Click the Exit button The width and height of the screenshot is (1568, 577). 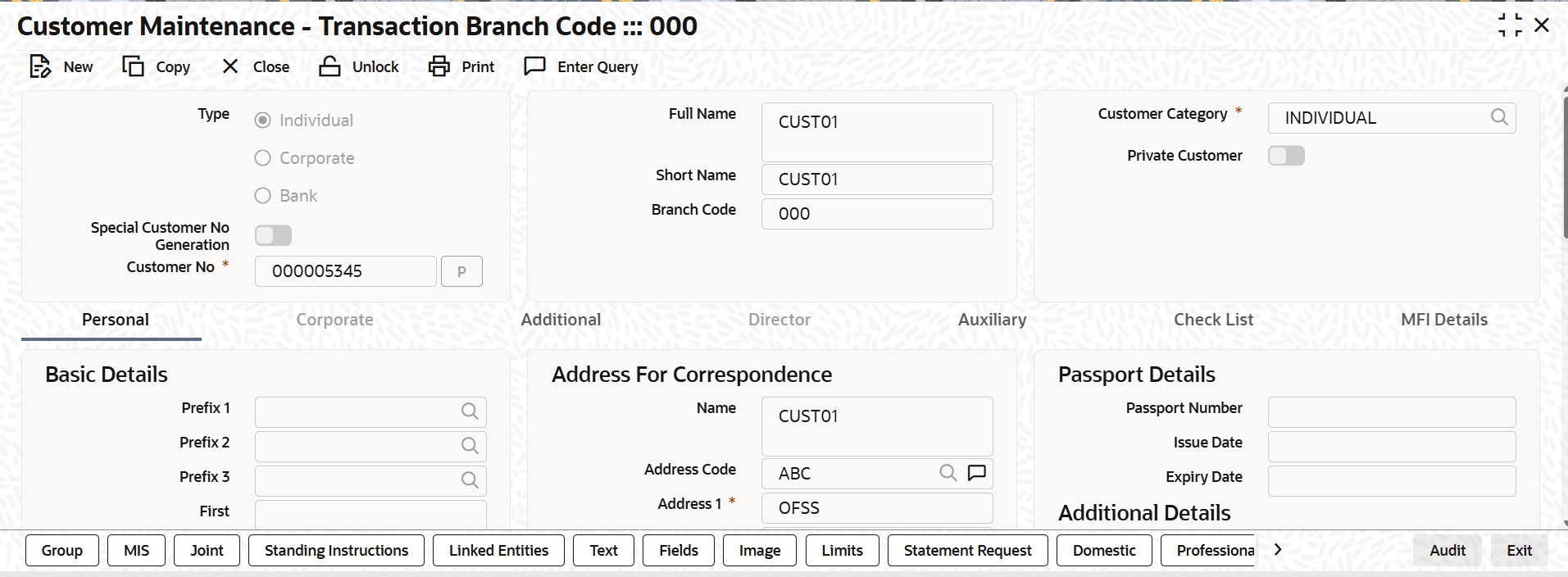(x=1519, y=550)
